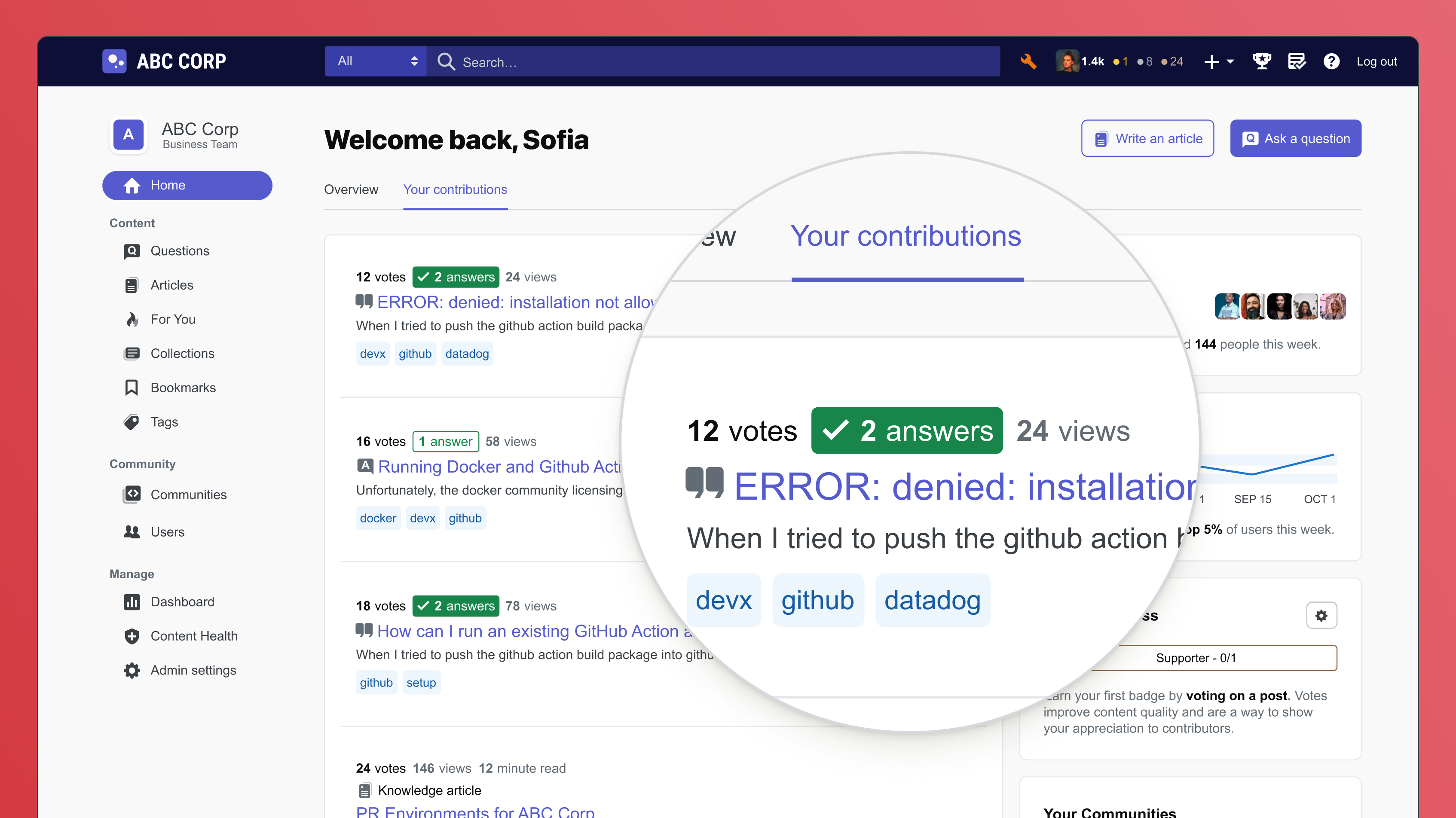
Task: Switch to the Overview tab
Action: (351, 189)
